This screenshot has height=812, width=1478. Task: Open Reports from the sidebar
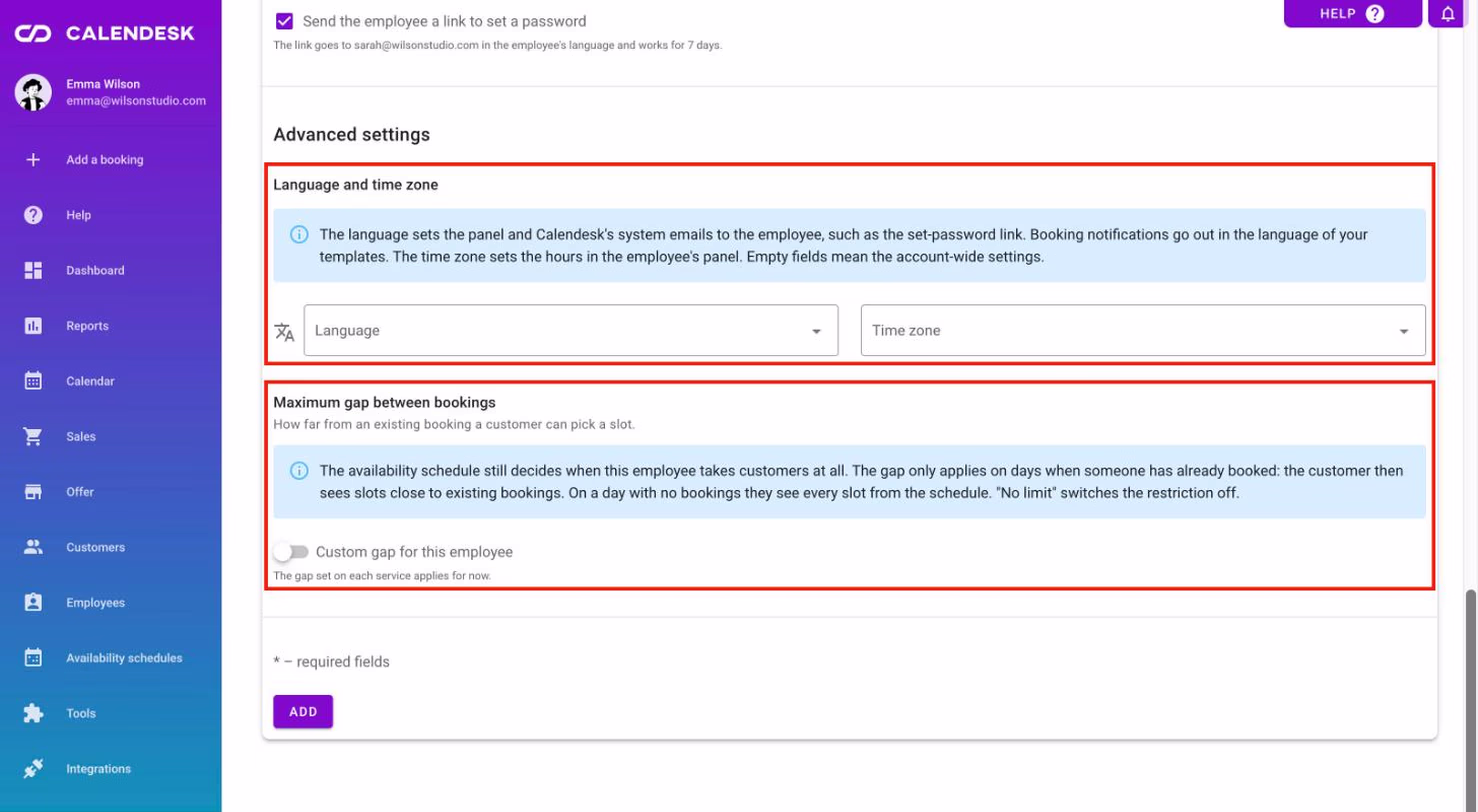click(87, 326)
